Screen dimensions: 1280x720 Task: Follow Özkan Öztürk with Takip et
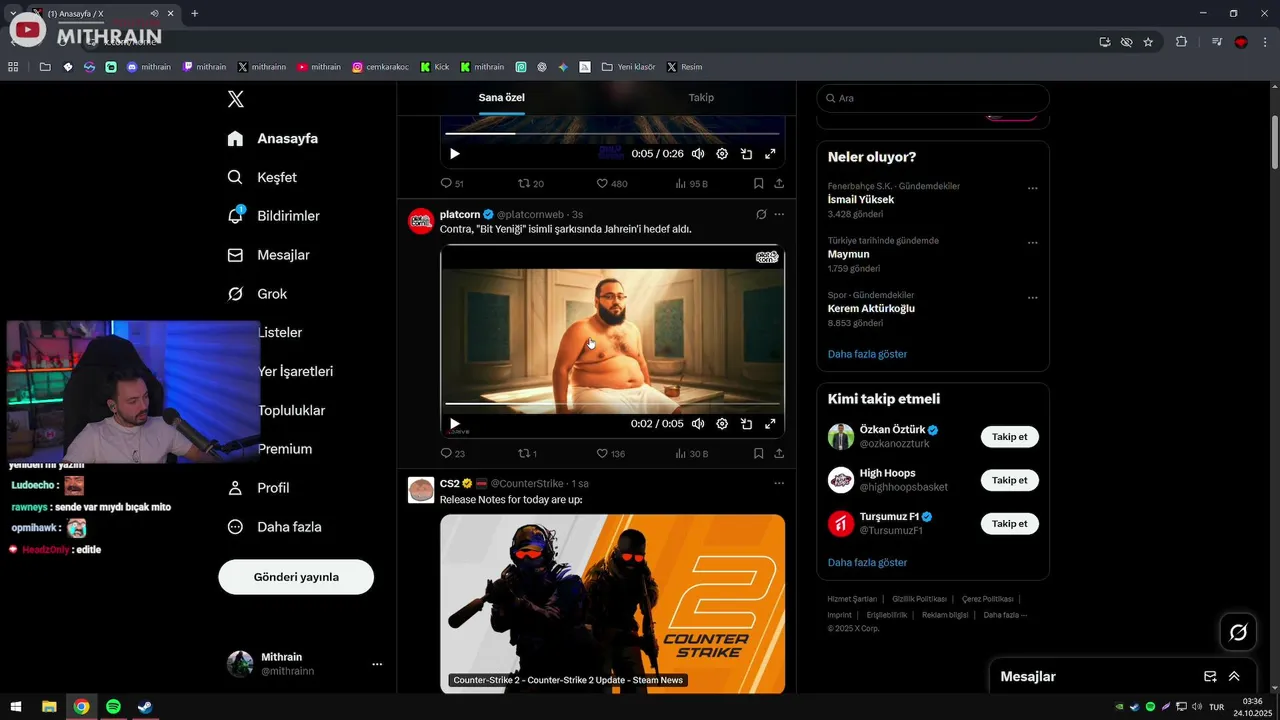(x=1010, y=437)
